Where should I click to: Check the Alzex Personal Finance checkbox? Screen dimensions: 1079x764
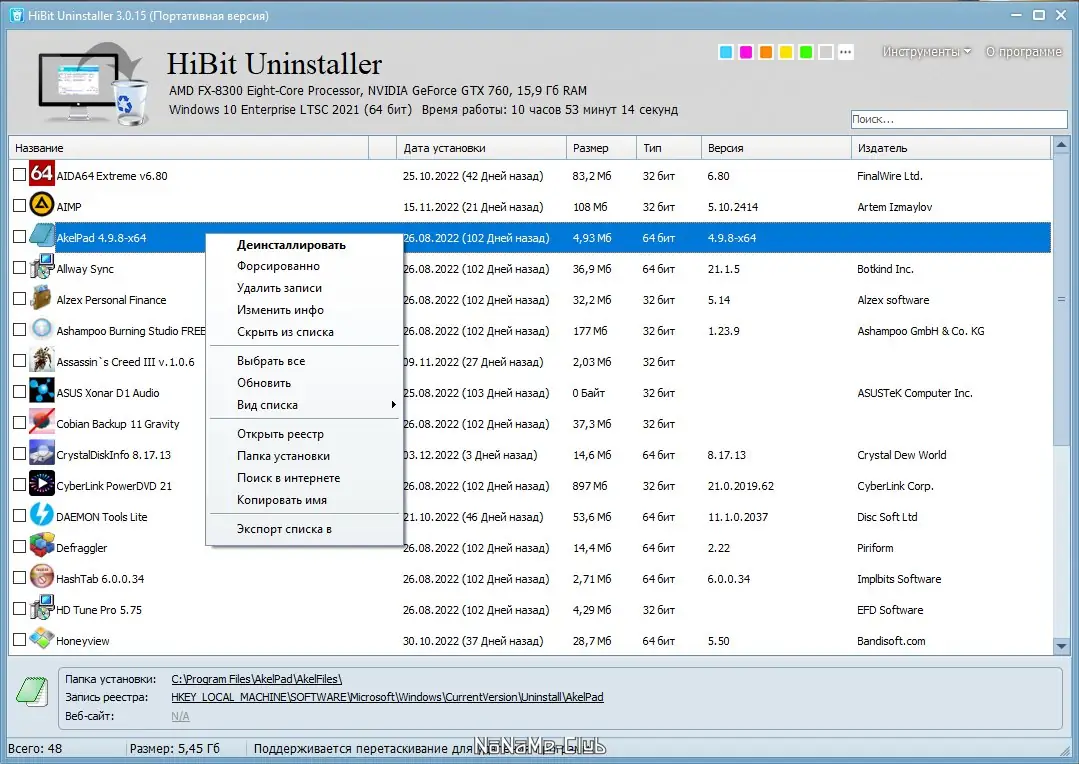pos(19,299)
